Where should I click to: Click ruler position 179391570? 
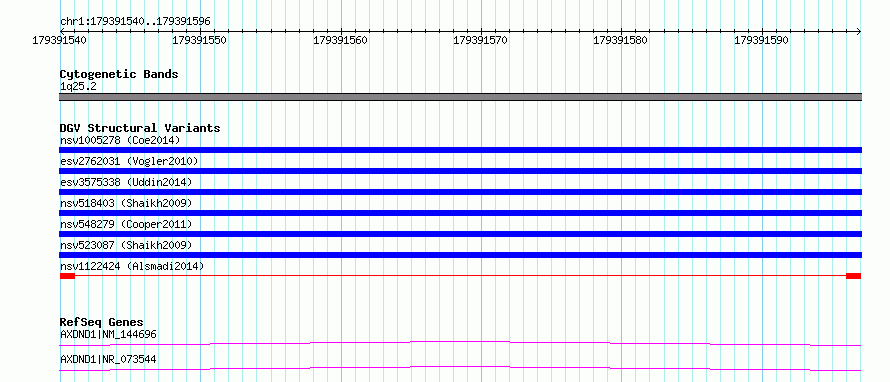coord(481,40)
